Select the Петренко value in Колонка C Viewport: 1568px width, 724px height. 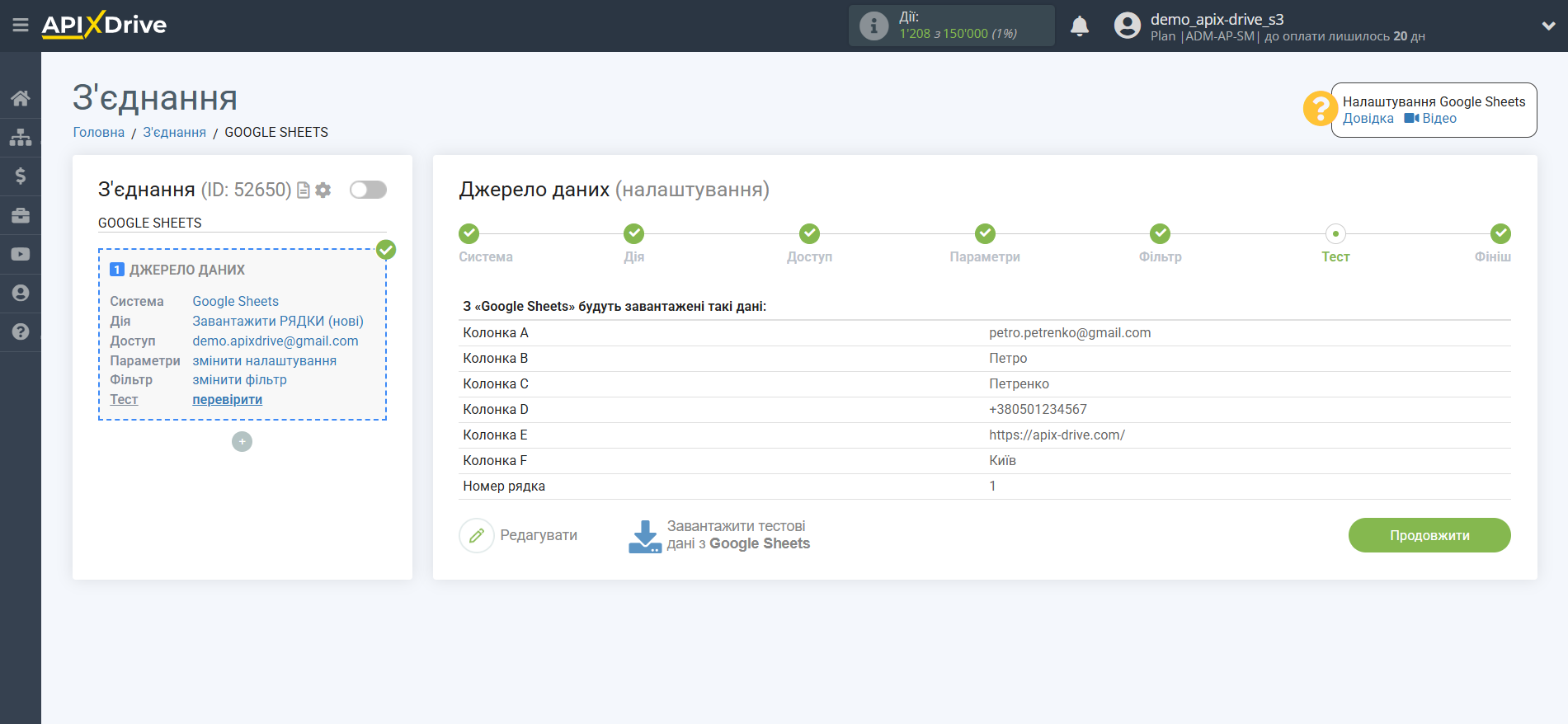pos(1019,384)
